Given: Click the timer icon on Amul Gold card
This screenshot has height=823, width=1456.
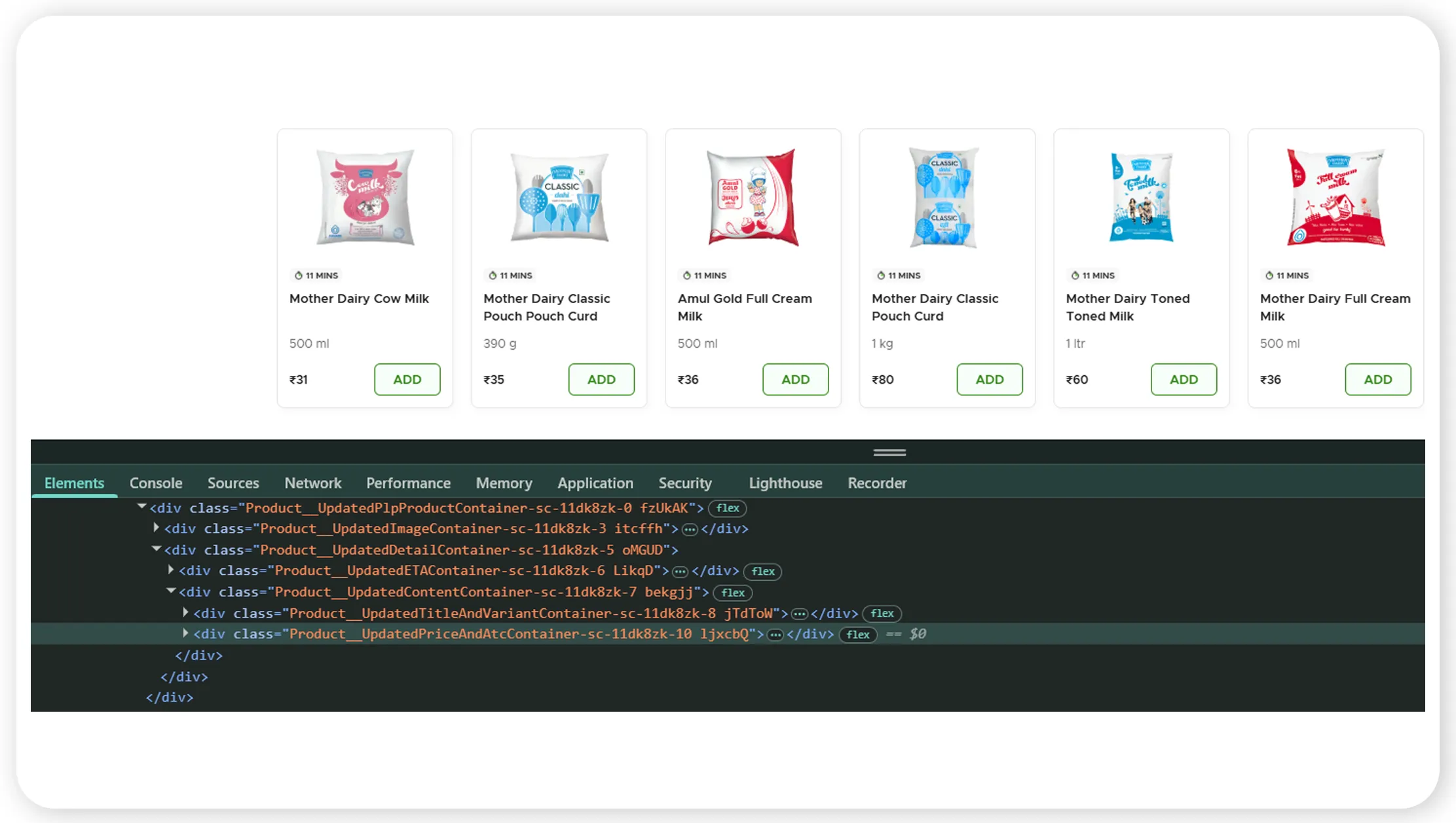Looking at the screenshot, I should pos(686,275).
